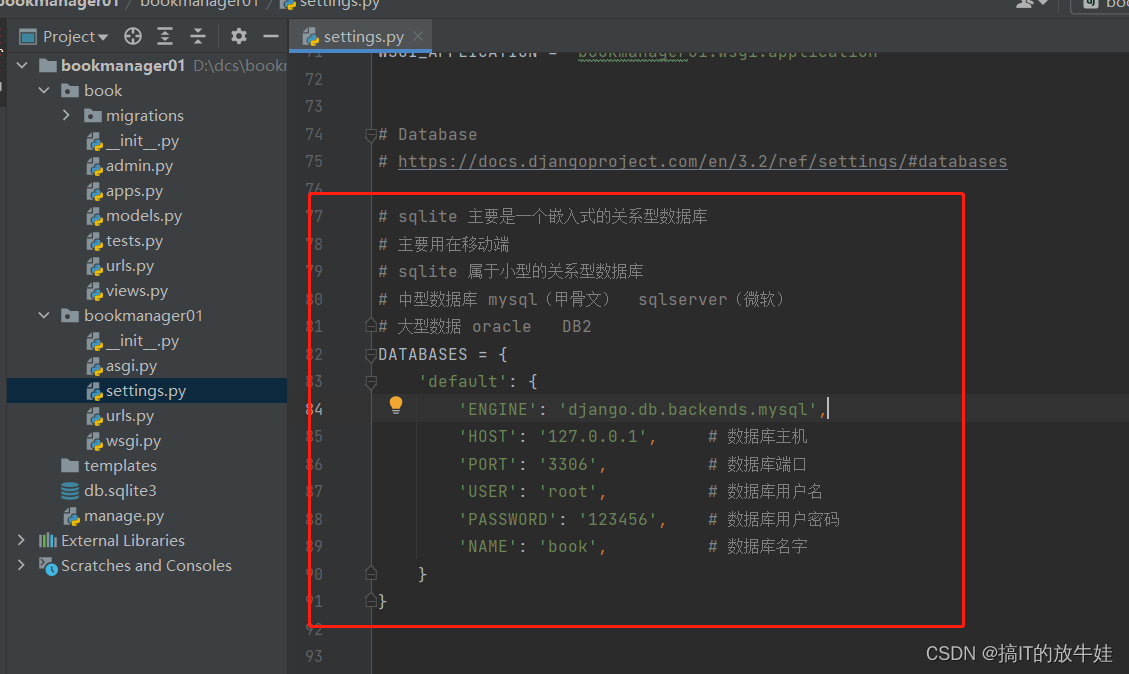Click the External Libraries bar icon
The width and height of the screenshot is (1129, 674).
coord(48,540)
